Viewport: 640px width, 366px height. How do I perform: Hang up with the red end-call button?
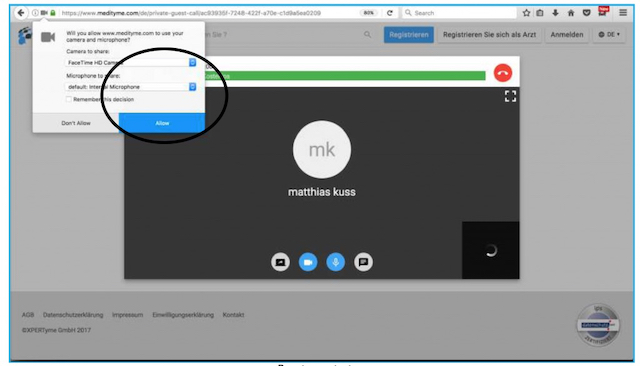click(x=503, y=73)
